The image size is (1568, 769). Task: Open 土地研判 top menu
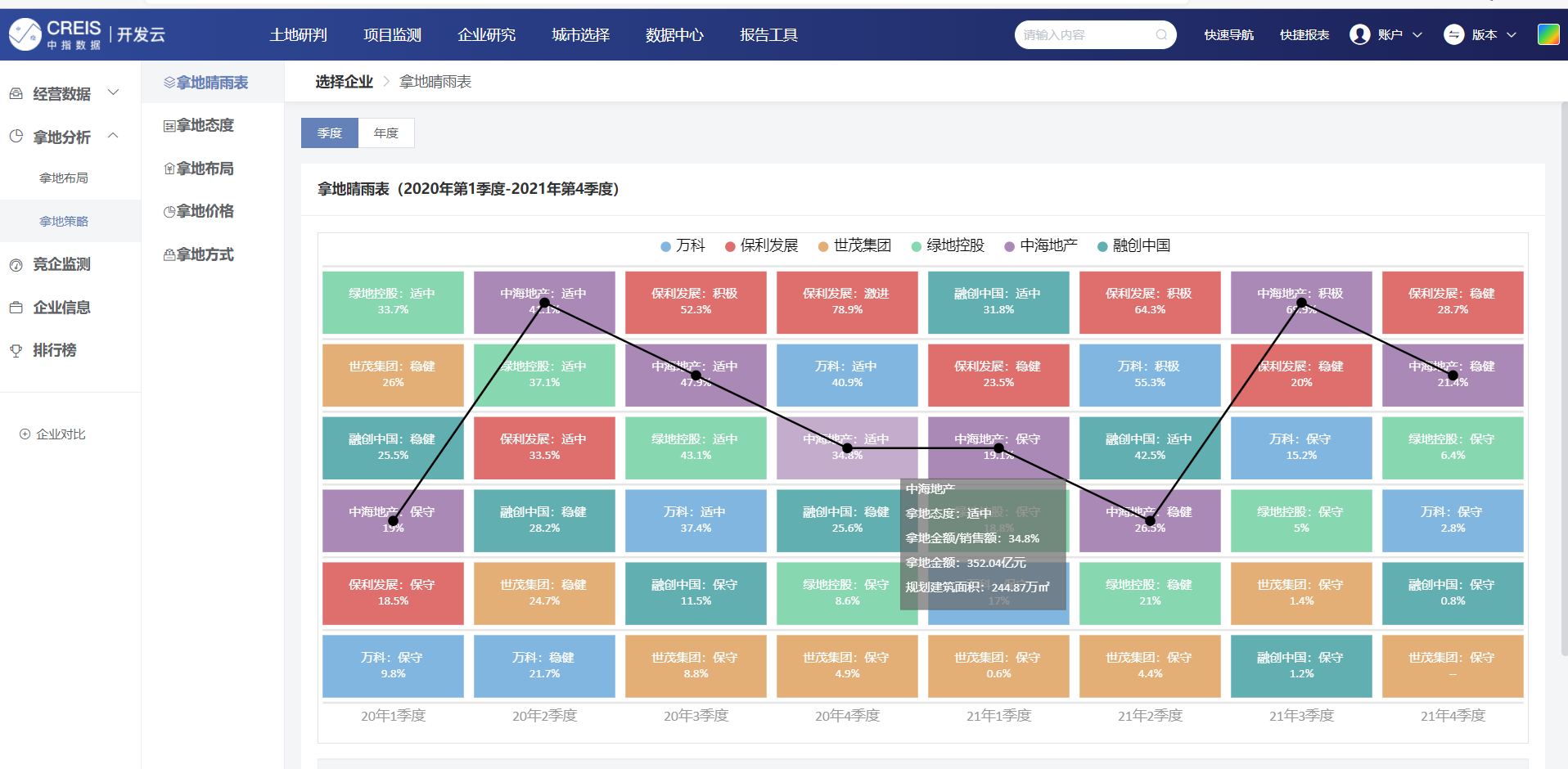click(299, 35)
